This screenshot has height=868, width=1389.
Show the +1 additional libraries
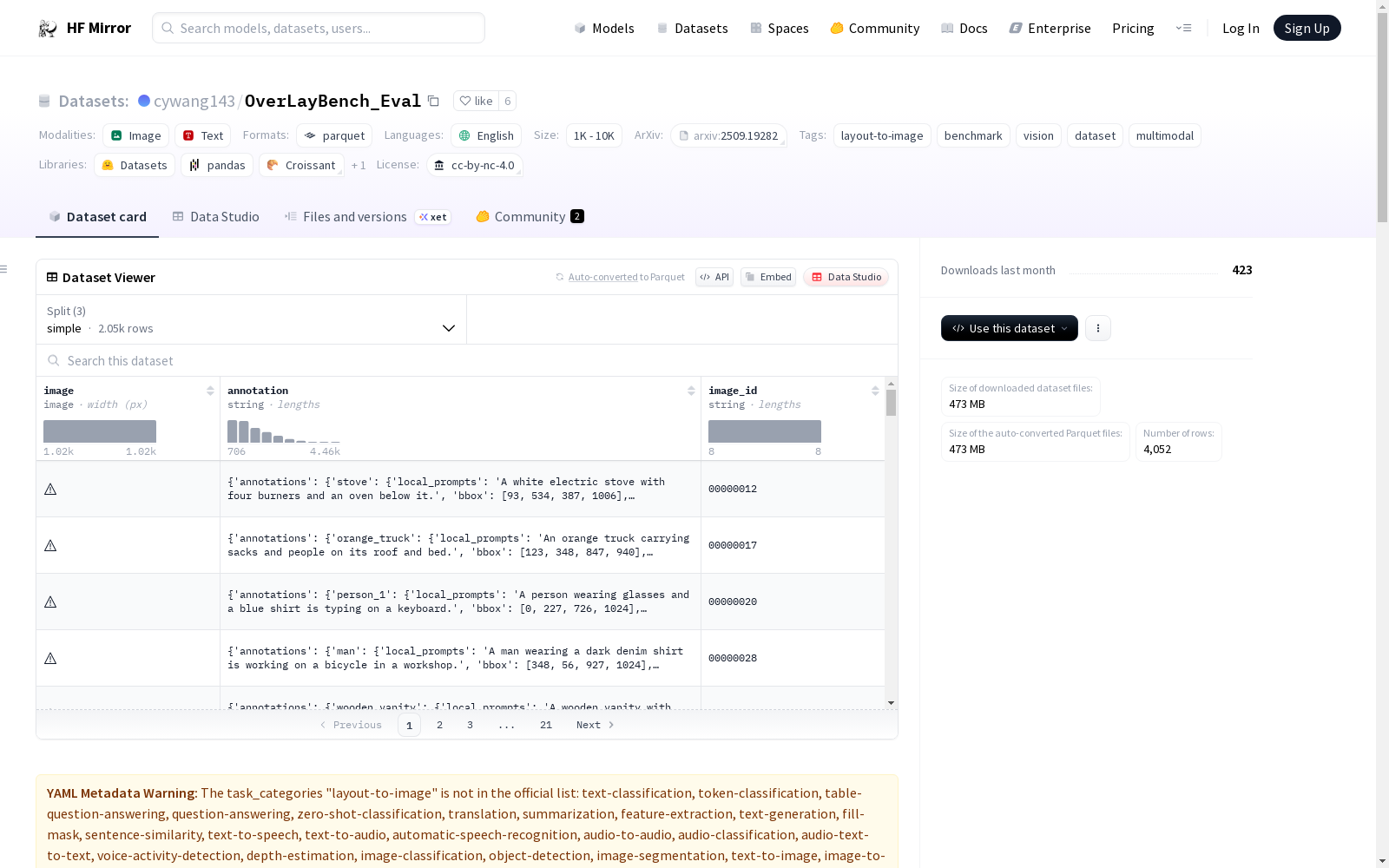tap(359, 165)
